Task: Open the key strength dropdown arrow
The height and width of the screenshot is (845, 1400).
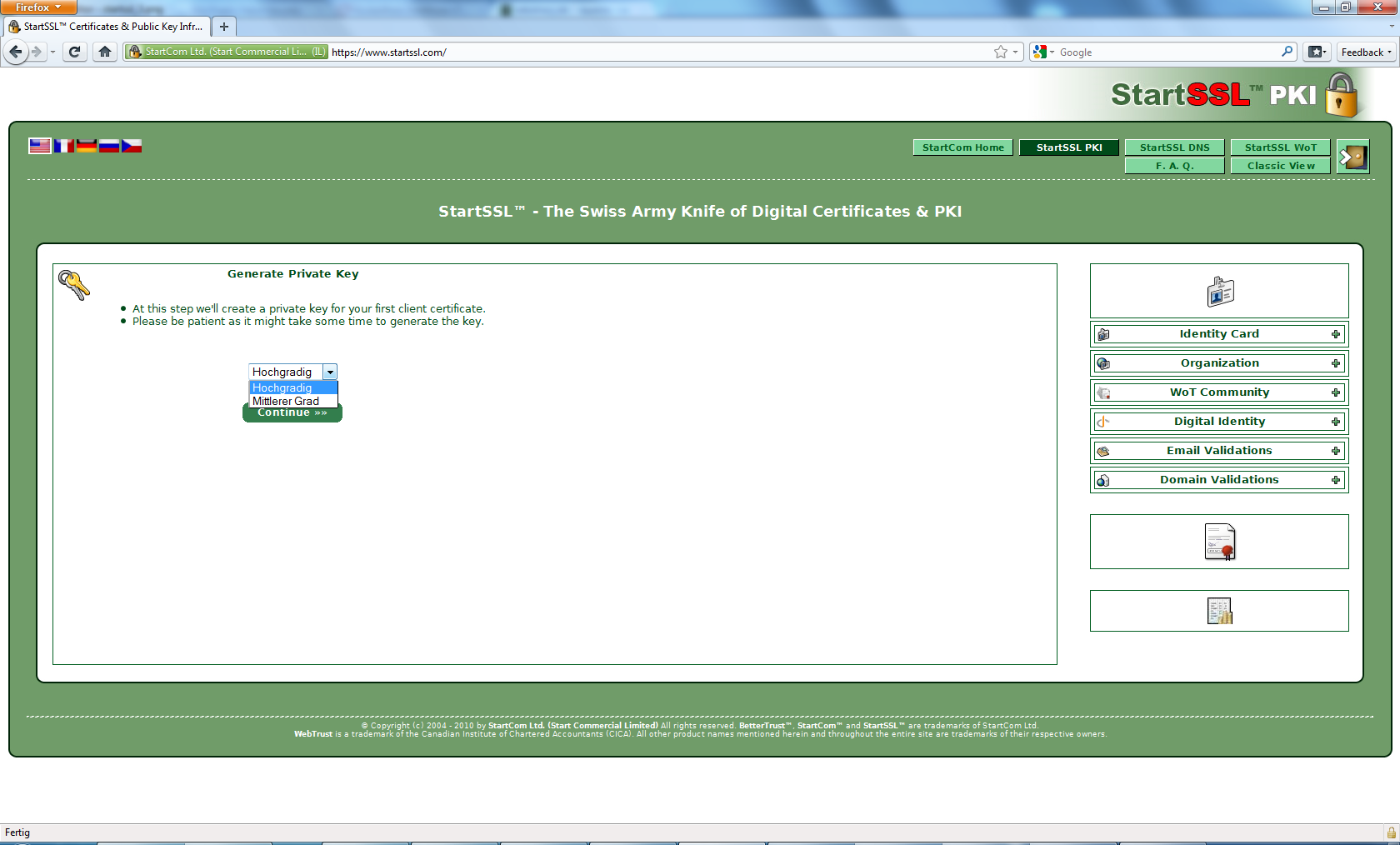Action: click(330, 372)
